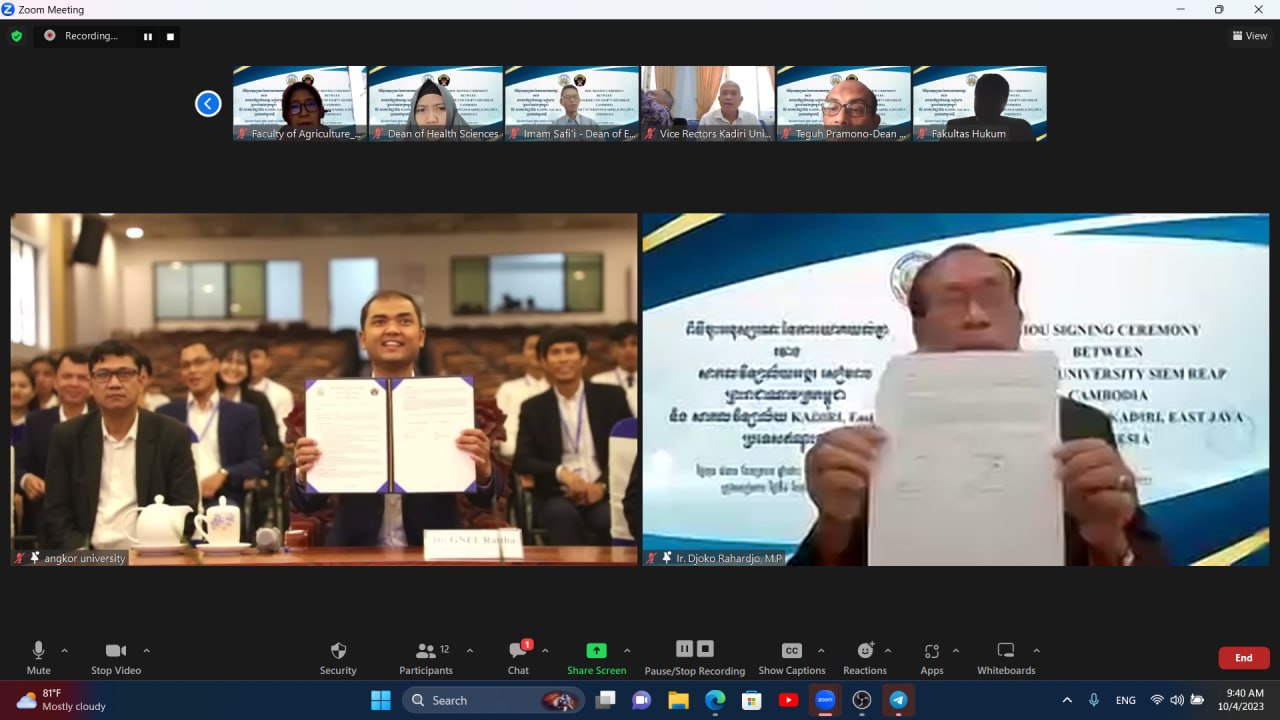1280x720 pixels.
Task: Go to previous participants with left arrow
Action: coord(208,103)
